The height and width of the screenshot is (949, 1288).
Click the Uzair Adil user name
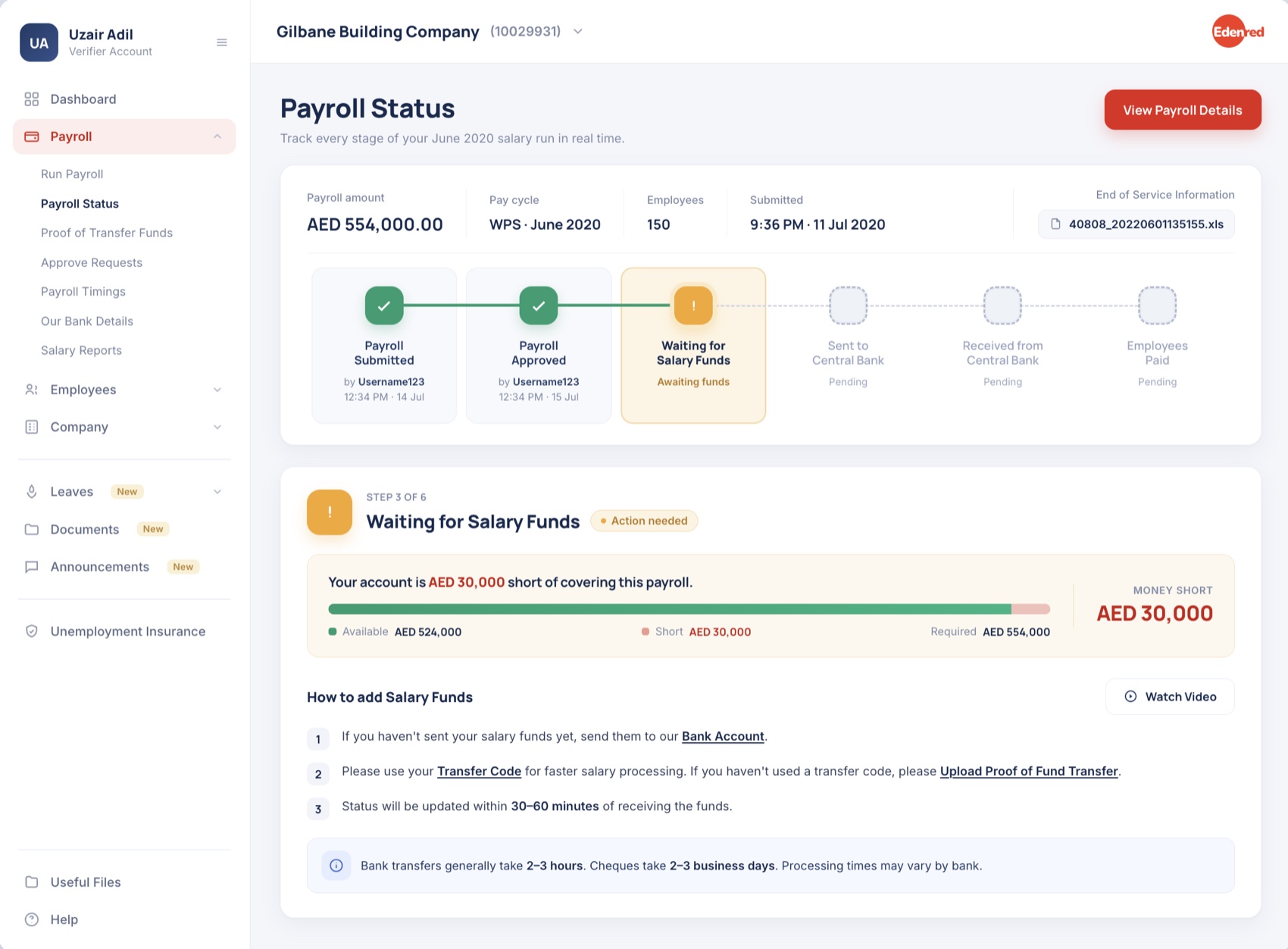click(x=101, y=34)
